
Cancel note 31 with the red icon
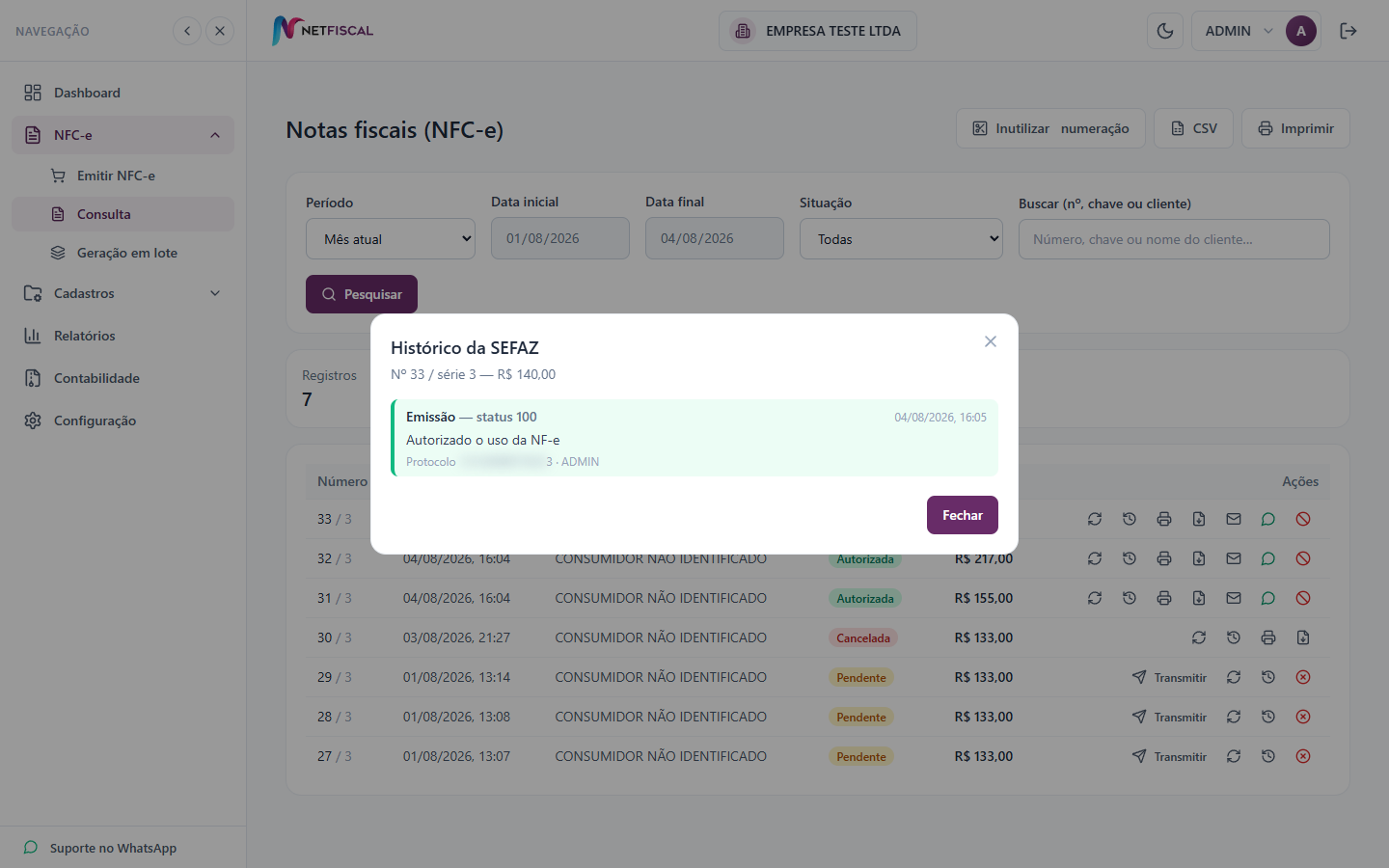click(1303, 598)
